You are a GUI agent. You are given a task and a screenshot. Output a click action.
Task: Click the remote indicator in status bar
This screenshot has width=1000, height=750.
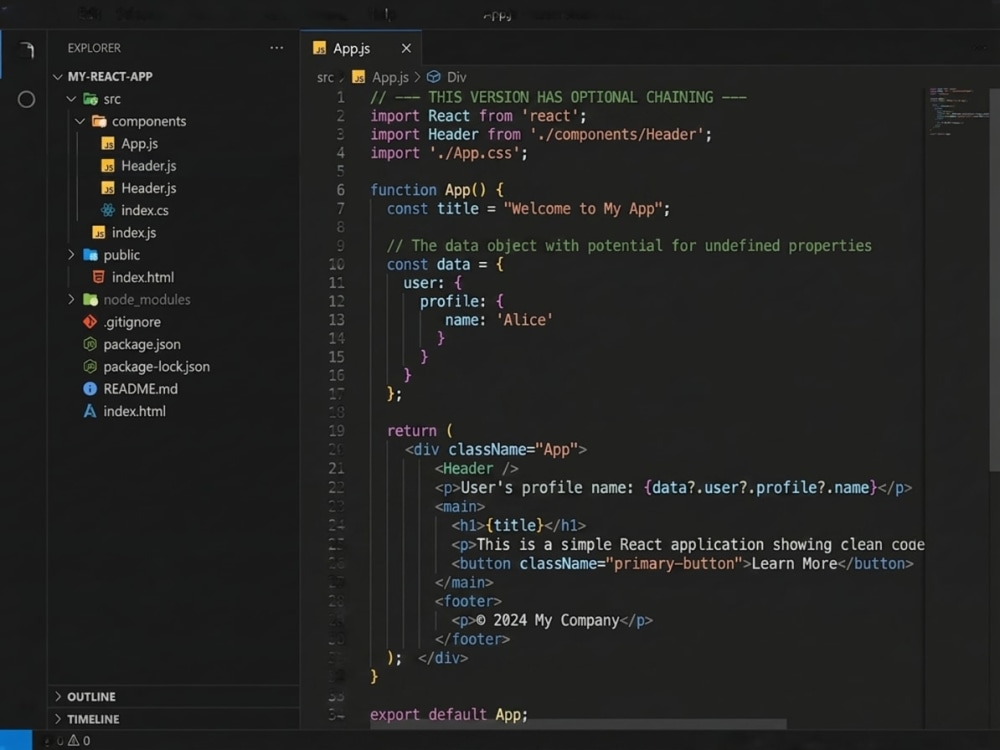pyautogui.click(x=15, y=740)
